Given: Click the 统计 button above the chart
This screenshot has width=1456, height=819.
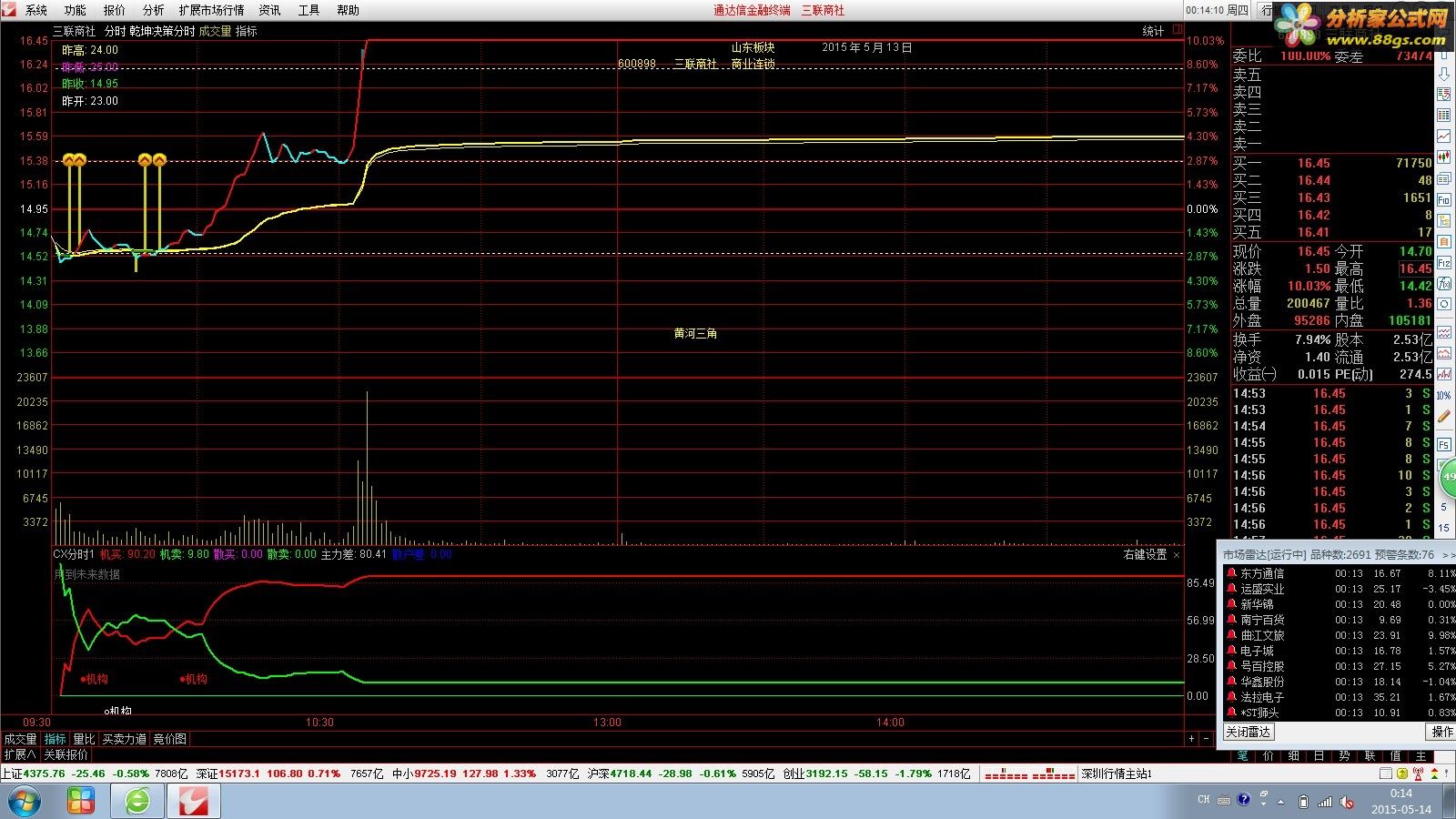Looking at the screenshot, I should pyautogui.click(x=1154, y=31).
